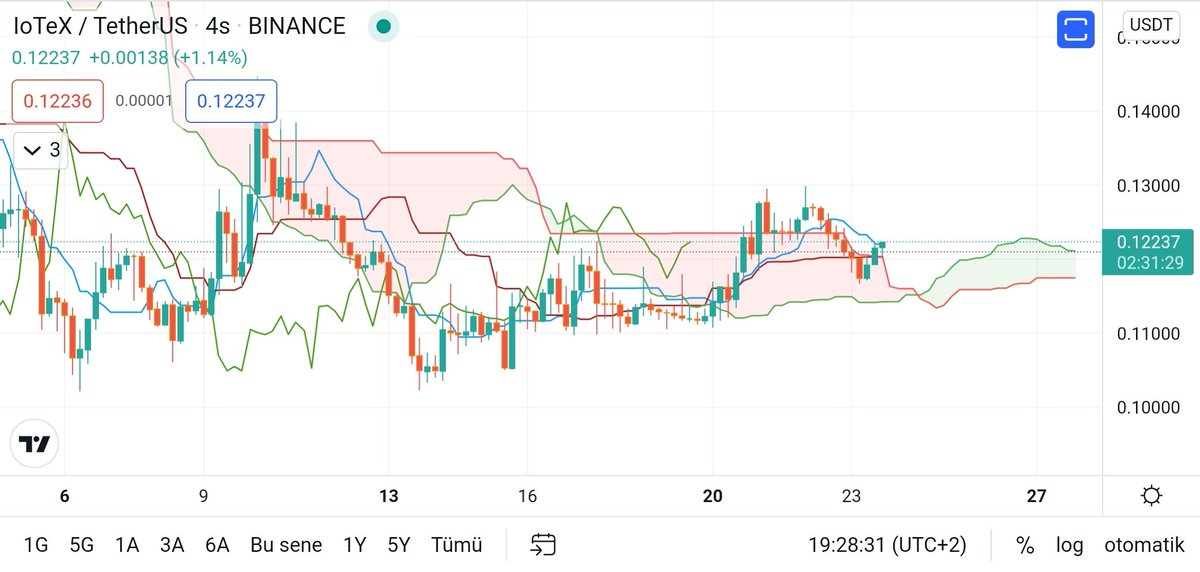Select the 1A time range
The width and height of the screenshot is (1200, 572).
tap(127, 545)
